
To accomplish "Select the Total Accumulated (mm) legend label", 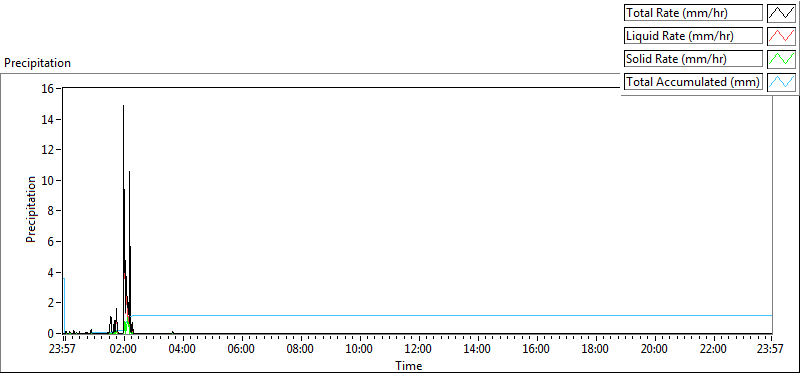I will [693, 82].
